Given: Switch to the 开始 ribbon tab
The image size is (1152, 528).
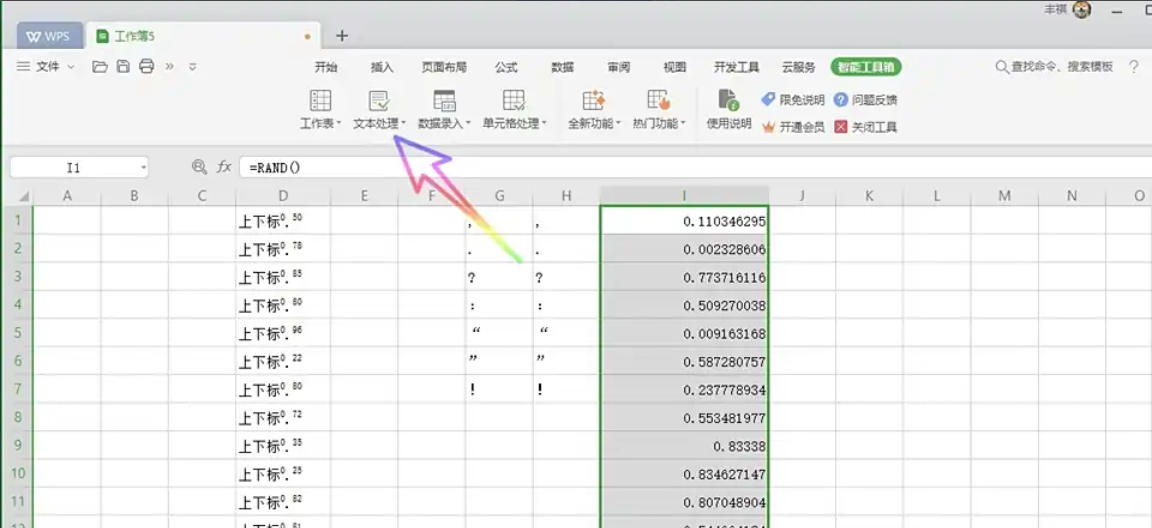Looking at the screenshot, I should [x=325, y=67].
